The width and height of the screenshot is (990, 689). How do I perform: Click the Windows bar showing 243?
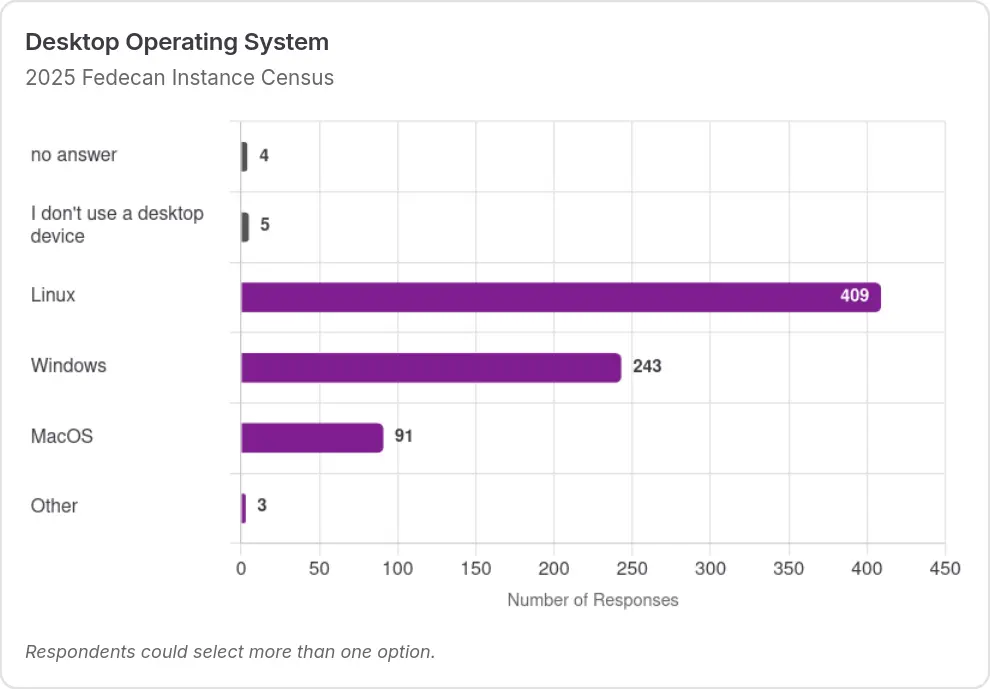(x=431, y=368)
